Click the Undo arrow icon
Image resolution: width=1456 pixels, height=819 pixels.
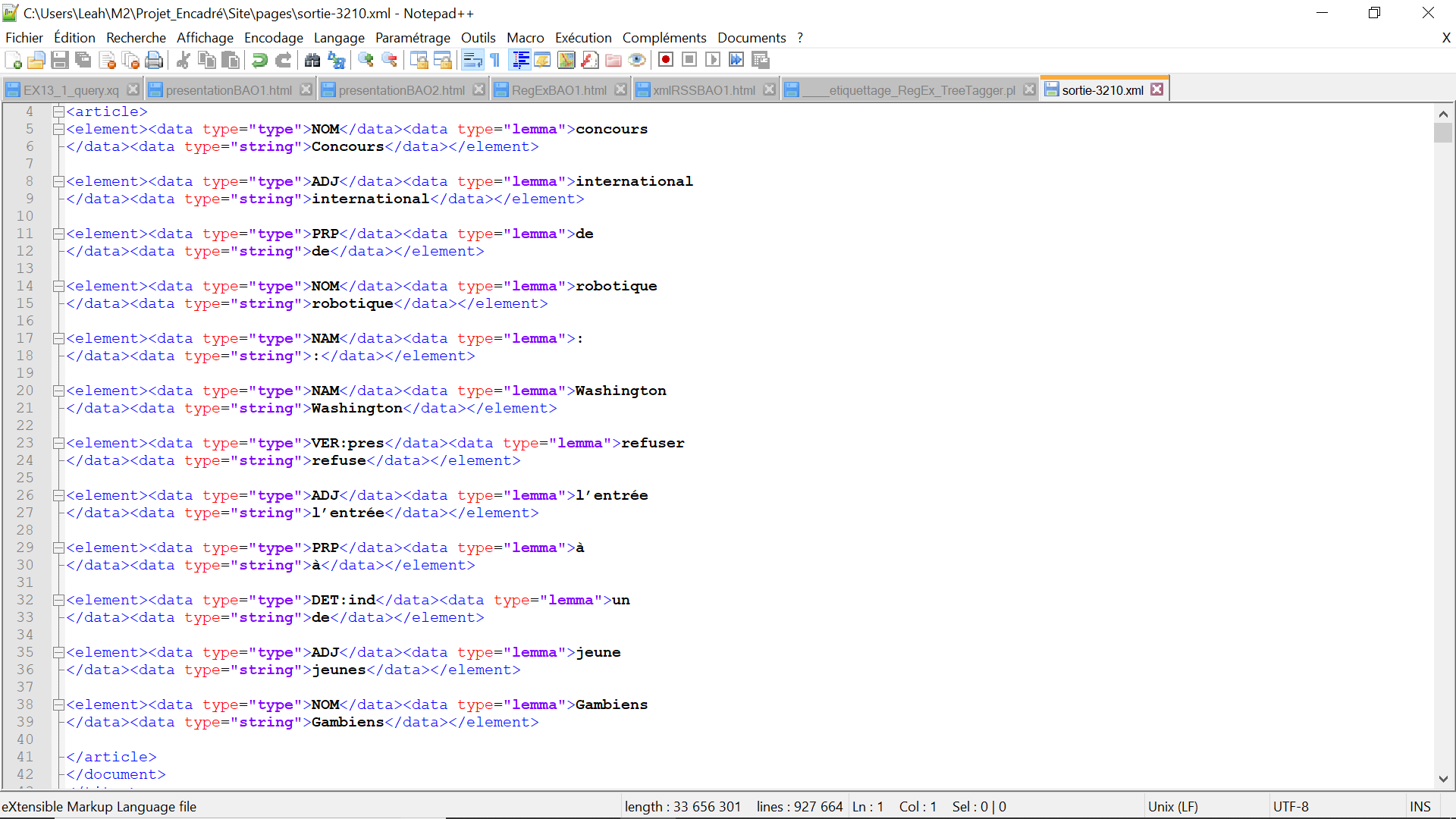click(x=259, y=60)
